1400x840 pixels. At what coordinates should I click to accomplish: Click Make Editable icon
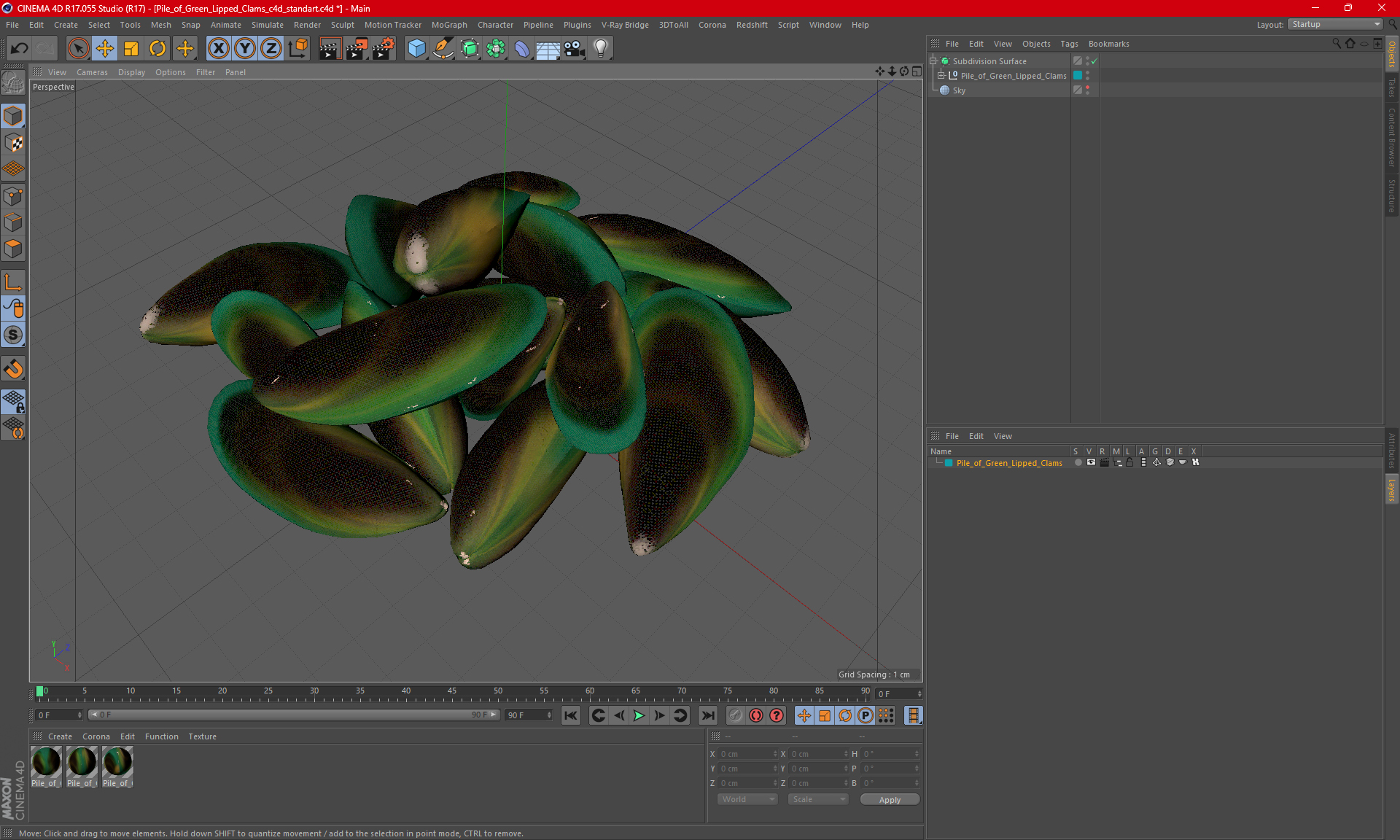pyautogui.click(x=13, y=84)
